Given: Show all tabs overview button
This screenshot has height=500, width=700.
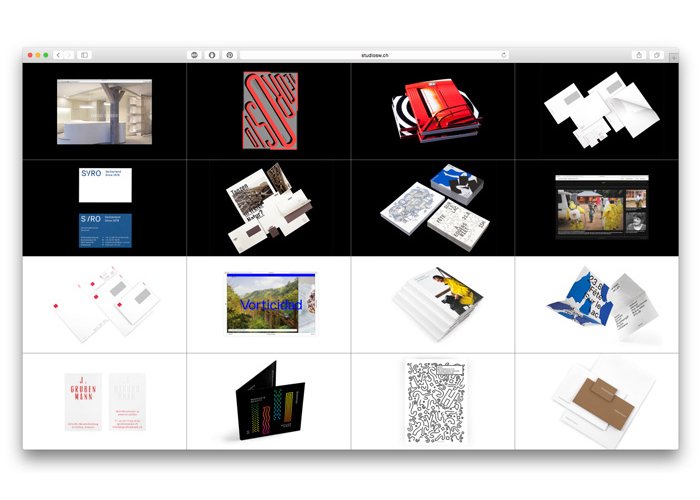Looking at the screenshot, I should [x=657, y=55].
